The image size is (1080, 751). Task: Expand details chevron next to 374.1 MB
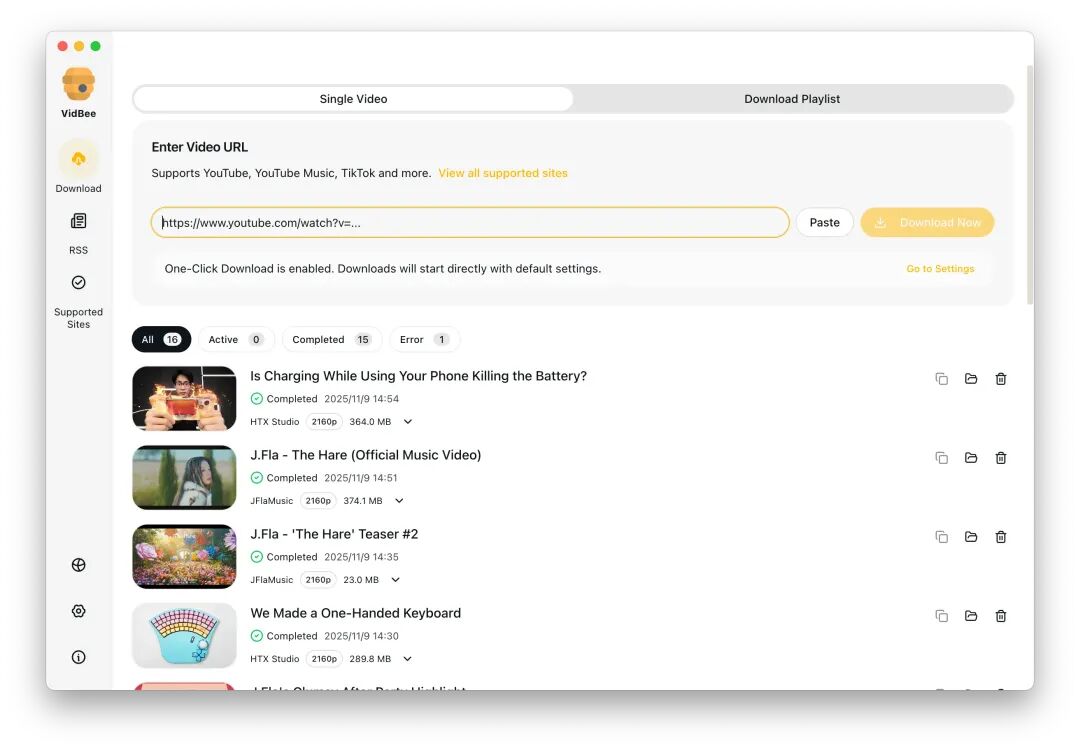[399, 501]
